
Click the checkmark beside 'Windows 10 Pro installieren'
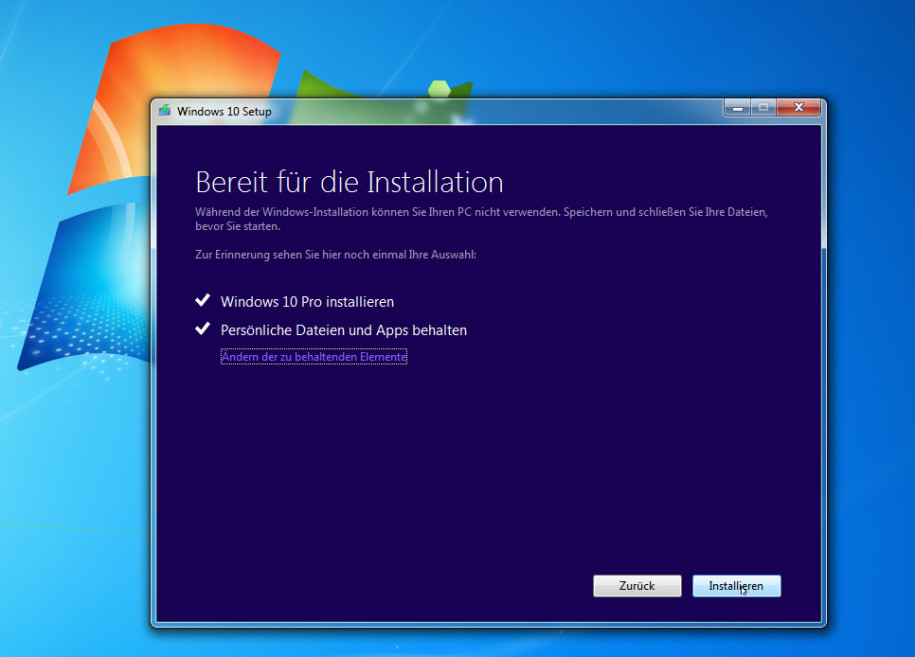[x=202, y=300]
